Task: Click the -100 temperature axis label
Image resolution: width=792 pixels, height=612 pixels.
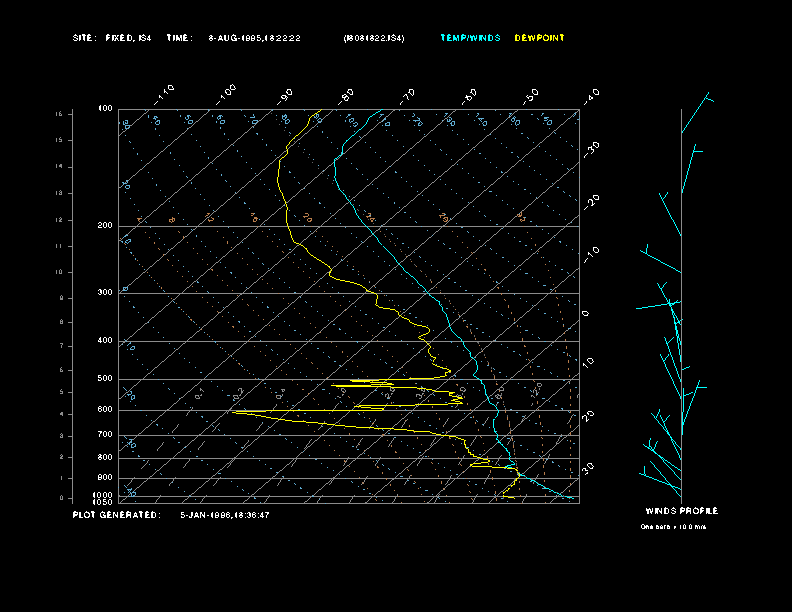Action: (x=225, y=94)
